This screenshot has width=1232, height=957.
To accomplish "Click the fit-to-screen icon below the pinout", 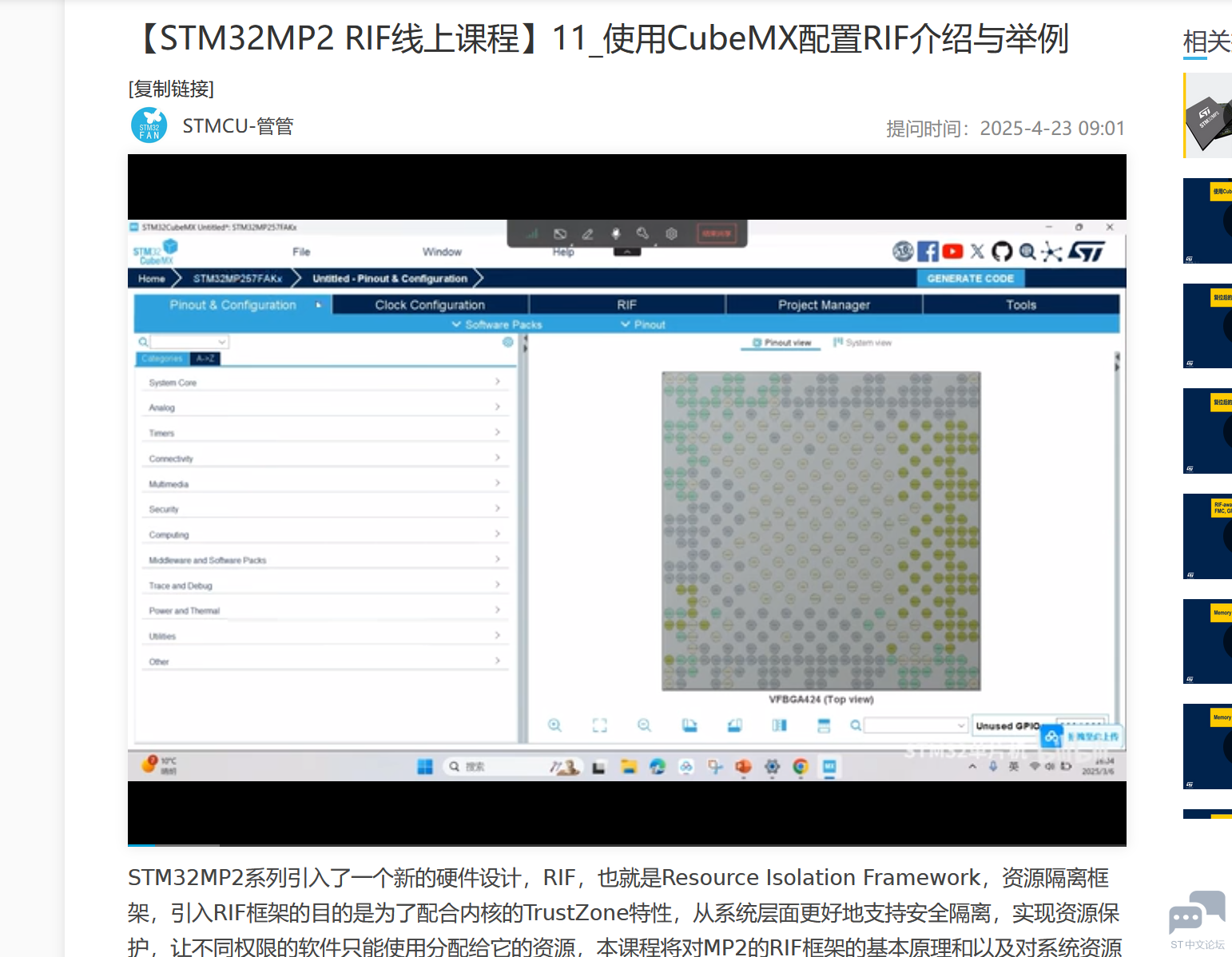I will pos(600,725).
